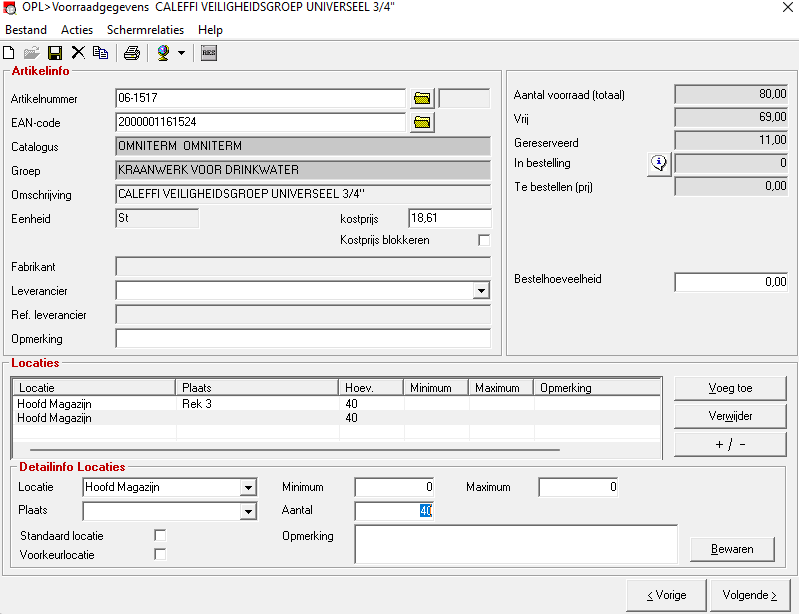Open the Schermrelaties menu
This screenshot has height=614, width=799.
tap(145, 30)
